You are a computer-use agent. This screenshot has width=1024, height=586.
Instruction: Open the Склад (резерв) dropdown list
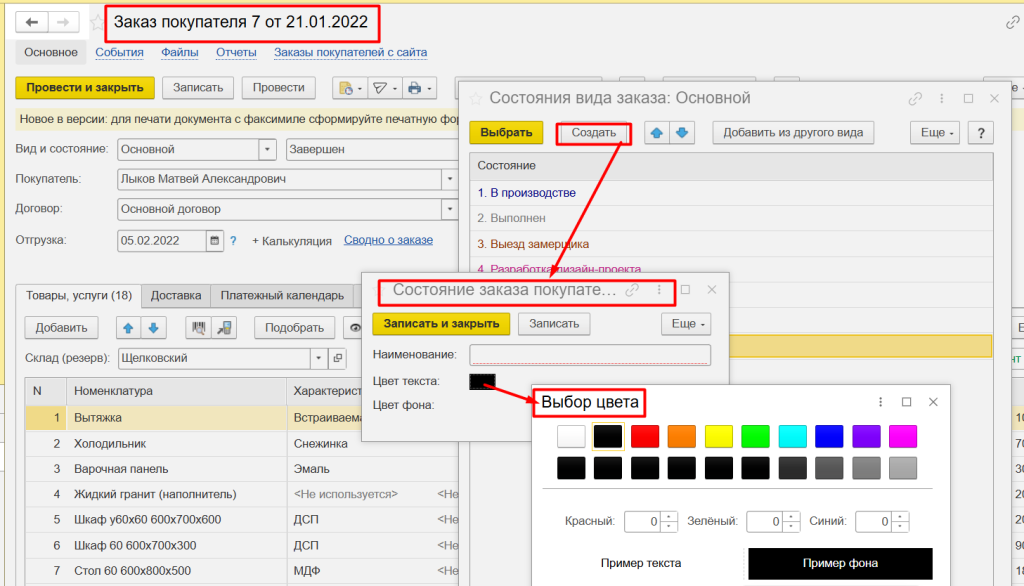point(318,357)
